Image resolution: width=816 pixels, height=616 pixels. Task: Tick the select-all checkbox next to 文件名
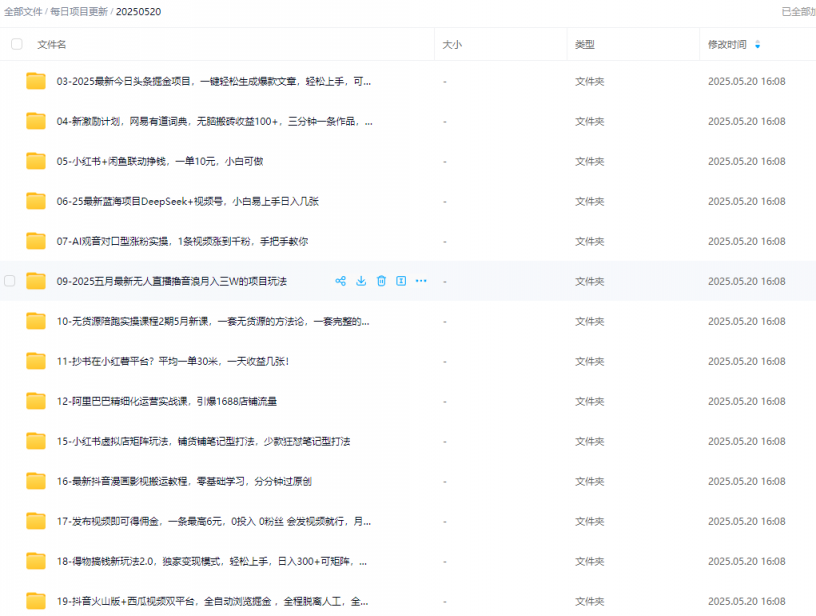16,44
